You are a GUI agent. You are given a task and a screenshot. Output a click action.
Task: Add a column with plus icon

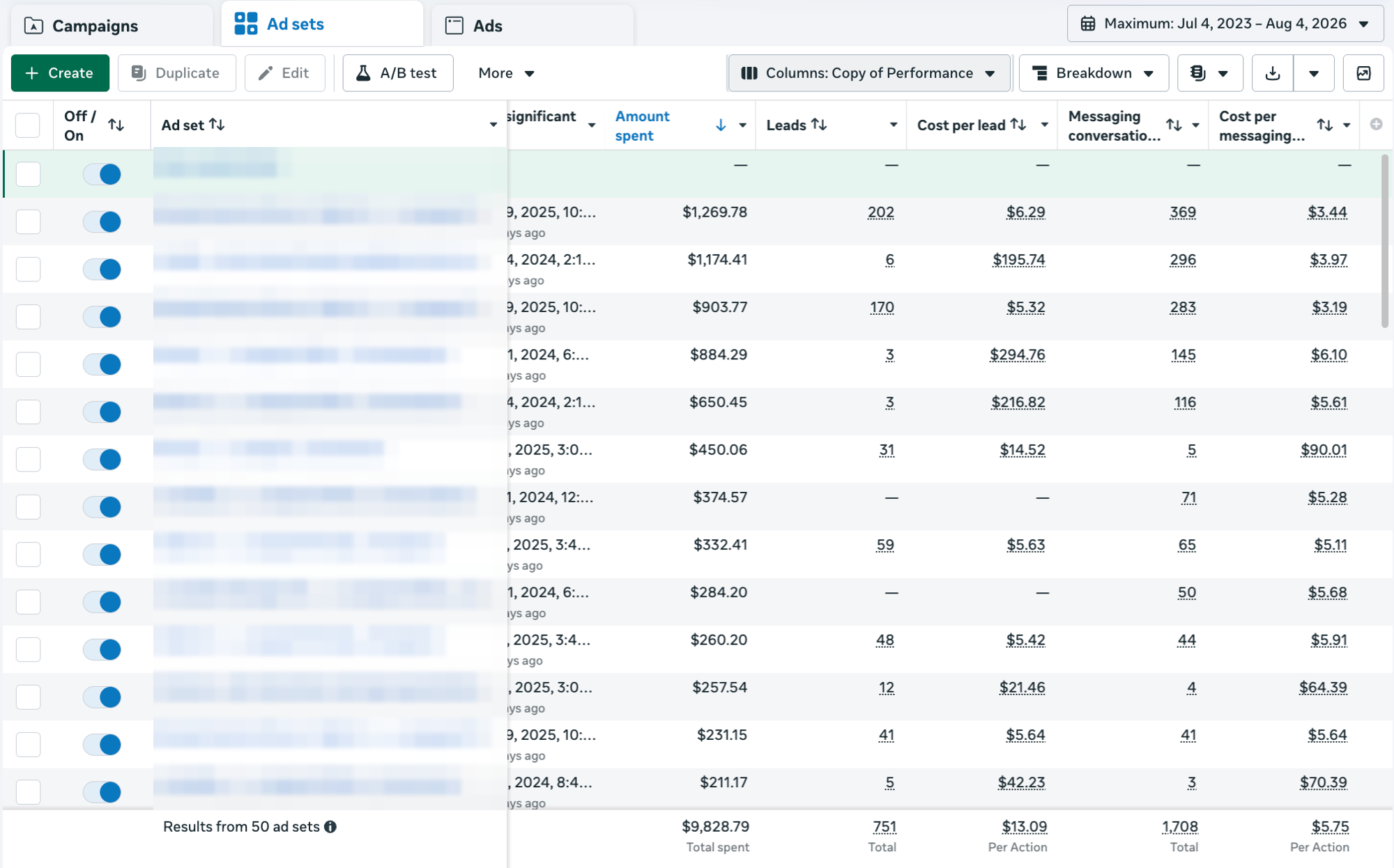[x=1376, y=124]
